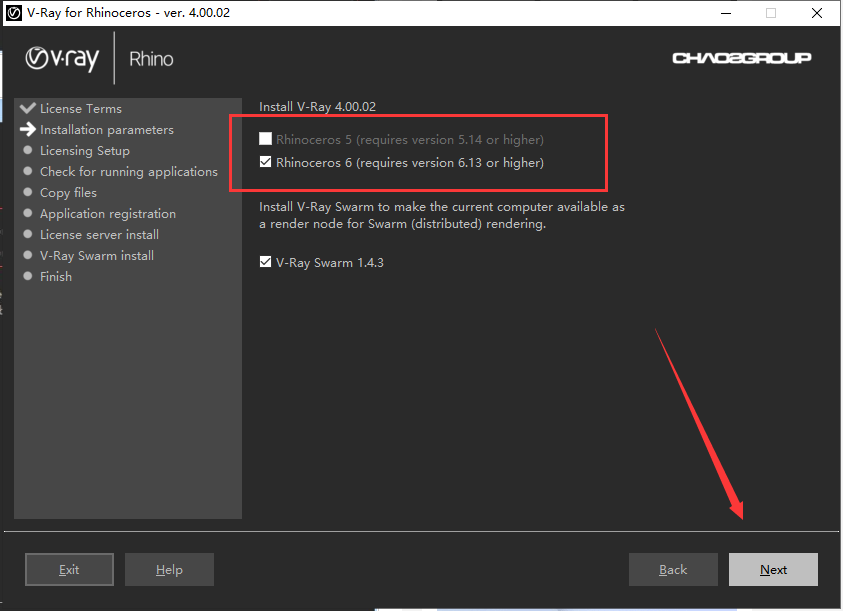Toggle the V-Ray Swarm 1.4.3 checkbox
Viewport: 843px width, 611px height.
point(266,262)
